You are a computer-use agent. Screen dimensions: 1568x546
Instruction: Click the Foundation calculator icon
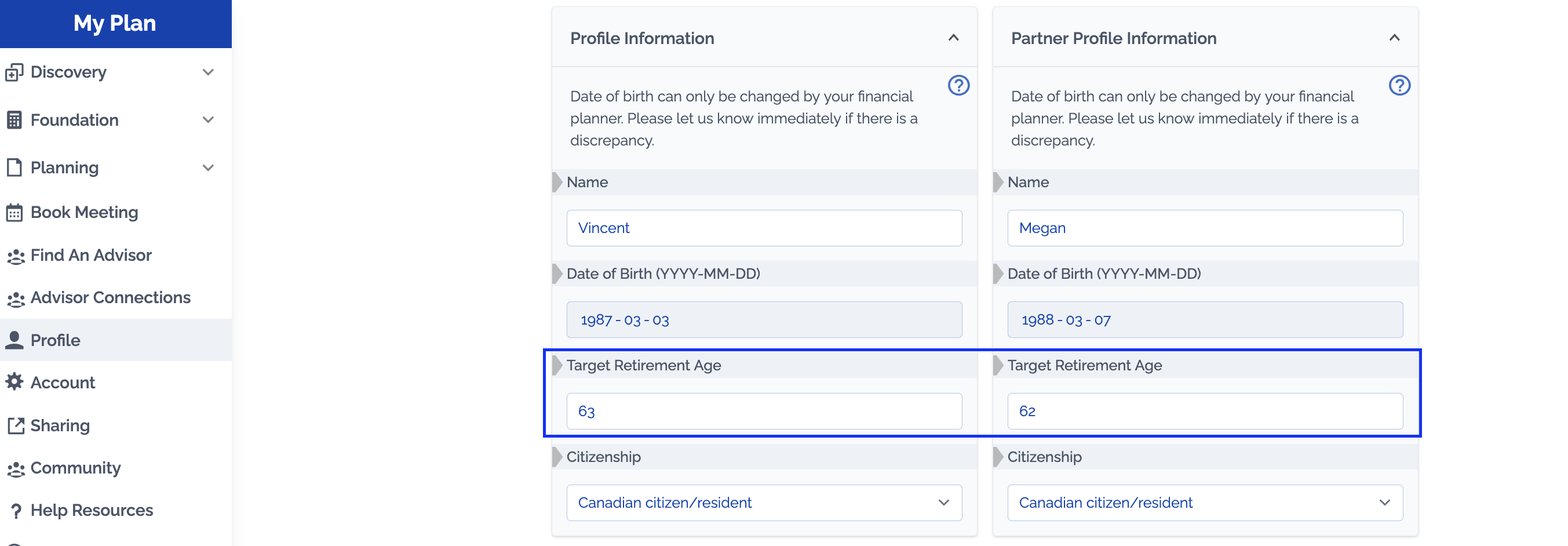(x=14, y=120)
